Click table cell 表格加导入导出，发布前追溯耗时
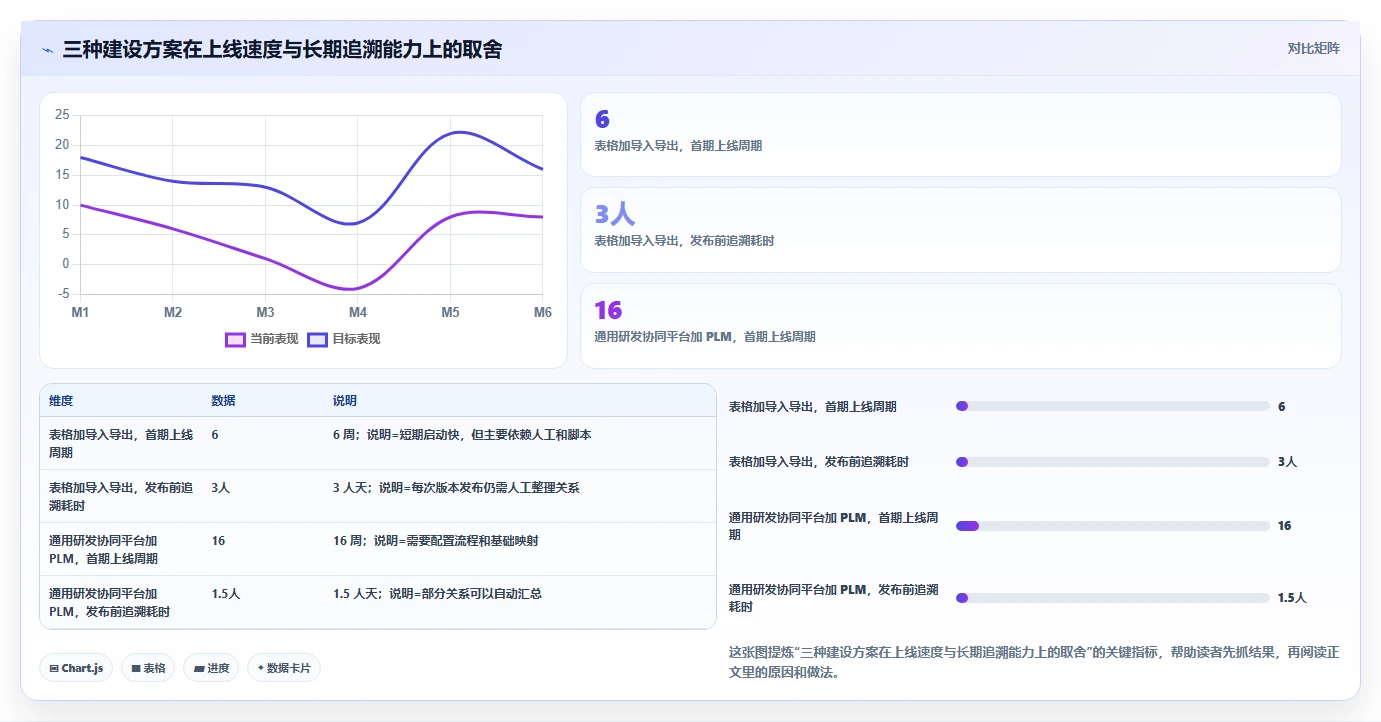The height and width of the screenshot is (722, 1381). [x=121, y=496]
